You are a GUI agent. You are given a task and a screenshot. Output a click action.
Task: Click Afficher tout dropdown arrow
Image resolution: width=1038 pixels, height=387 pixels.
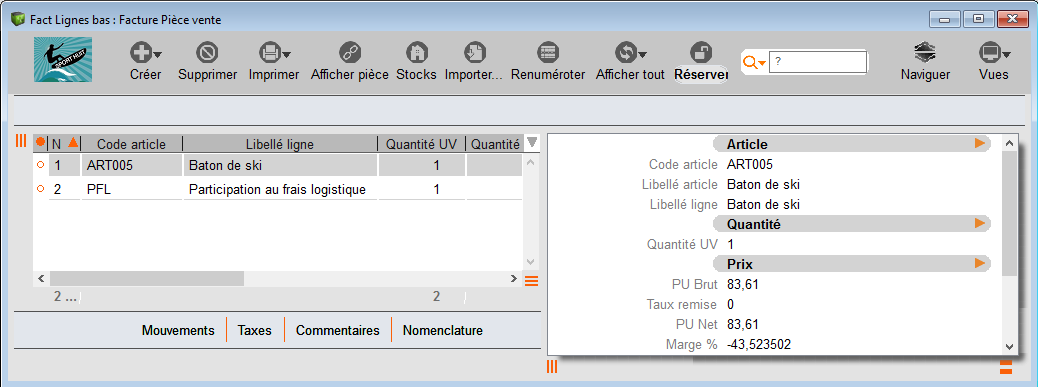click(642, 54)
